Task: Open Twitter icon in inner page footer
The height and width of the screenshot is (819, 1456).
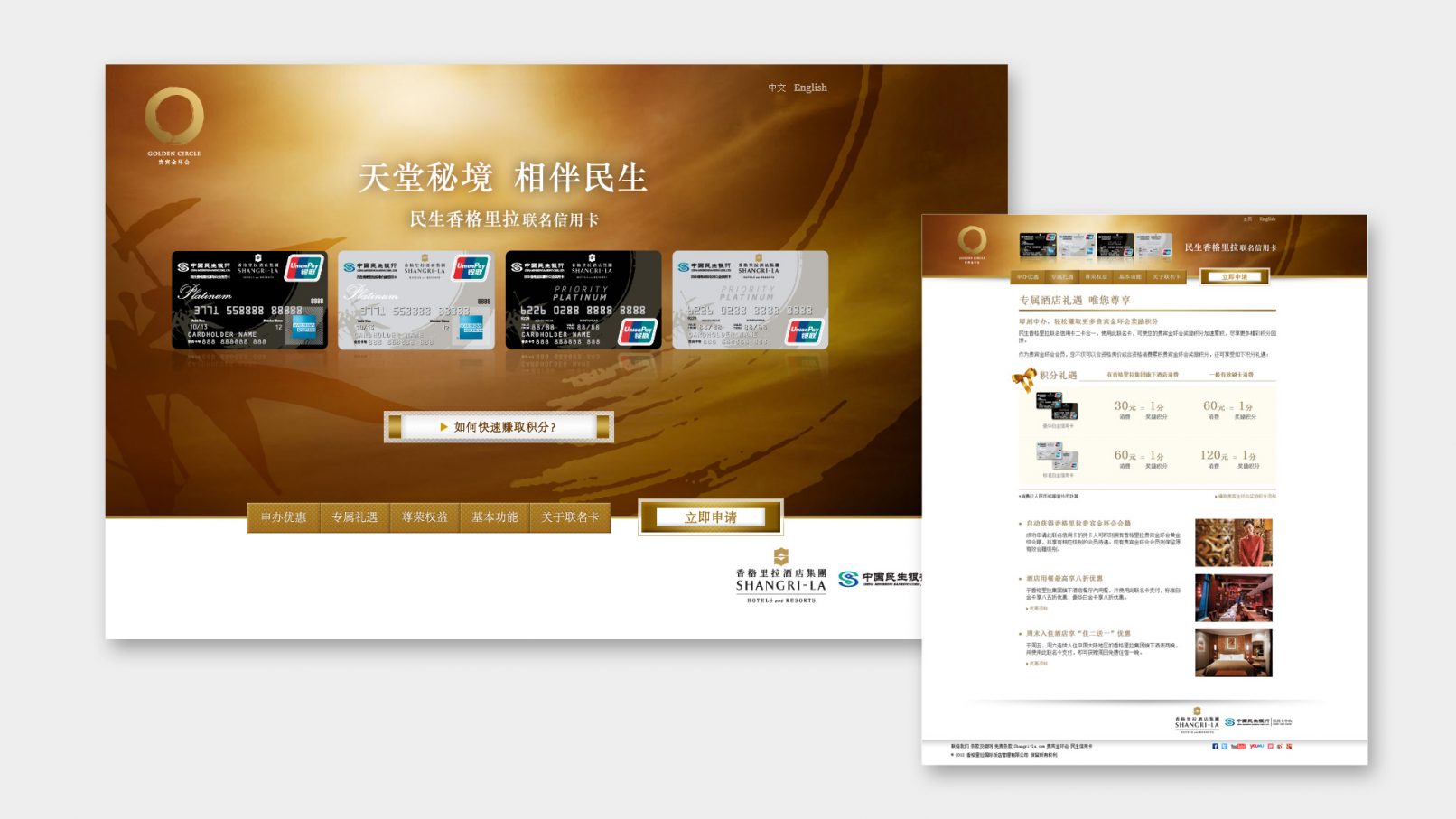Action: (x=1224, y=746)
